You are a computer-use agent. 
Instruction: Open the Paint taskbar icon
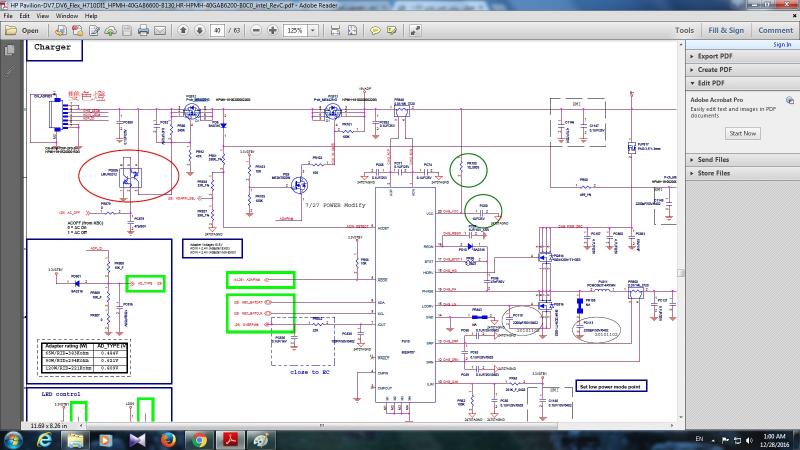(262, 440)
